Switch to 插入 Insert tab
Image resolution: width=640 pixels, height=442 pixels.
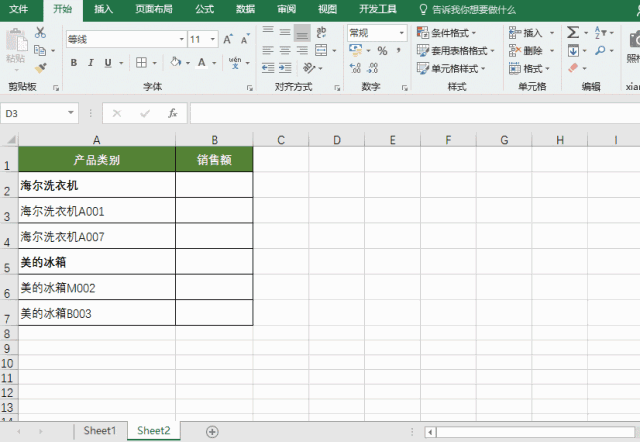[x=103, y=9]
